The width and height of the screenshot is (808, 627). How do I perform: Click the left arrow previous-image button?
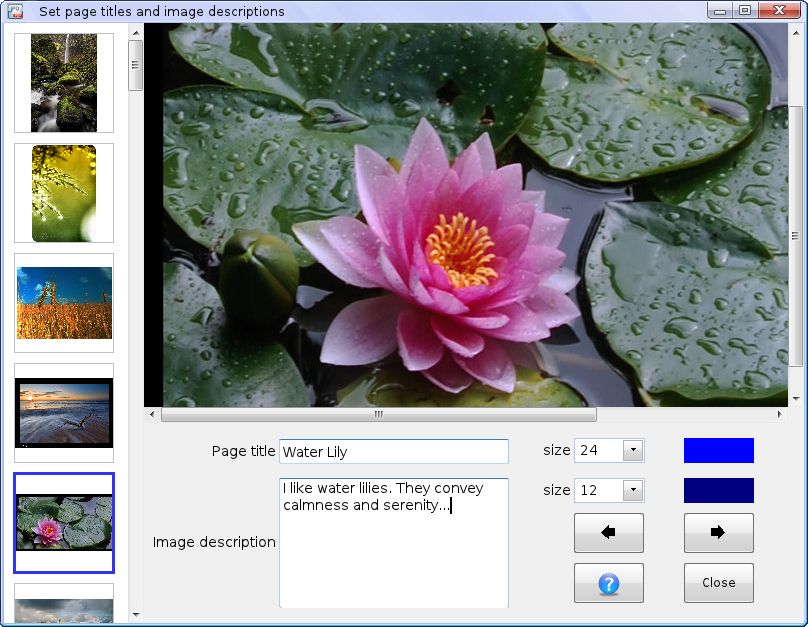click(609, 532)
